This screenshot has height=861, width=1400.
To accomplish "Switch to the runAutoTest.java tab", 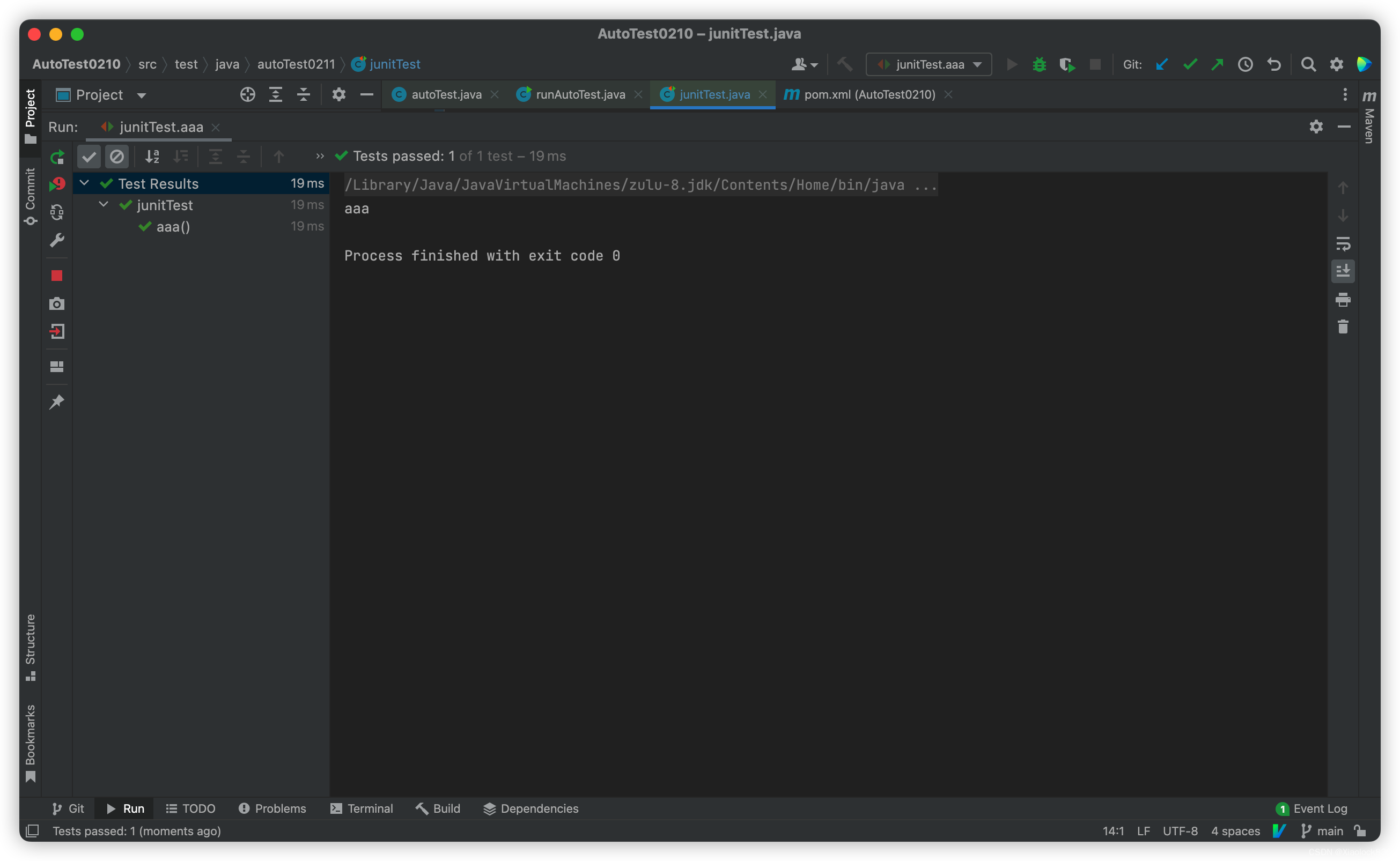I will point(580,94).
